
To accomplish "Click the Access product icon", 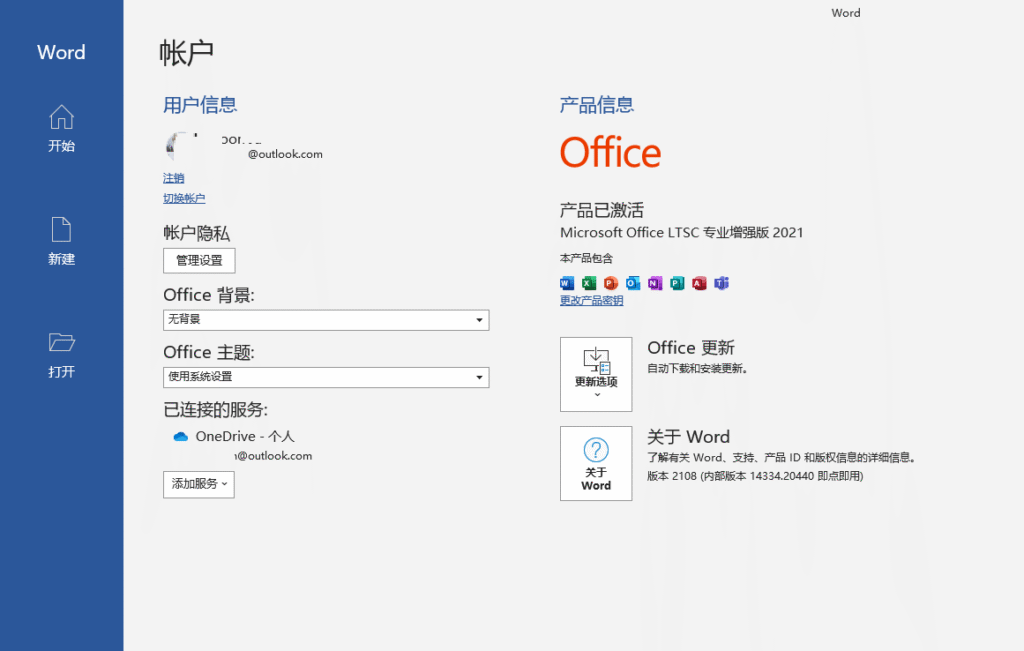I will coord(699,283).
